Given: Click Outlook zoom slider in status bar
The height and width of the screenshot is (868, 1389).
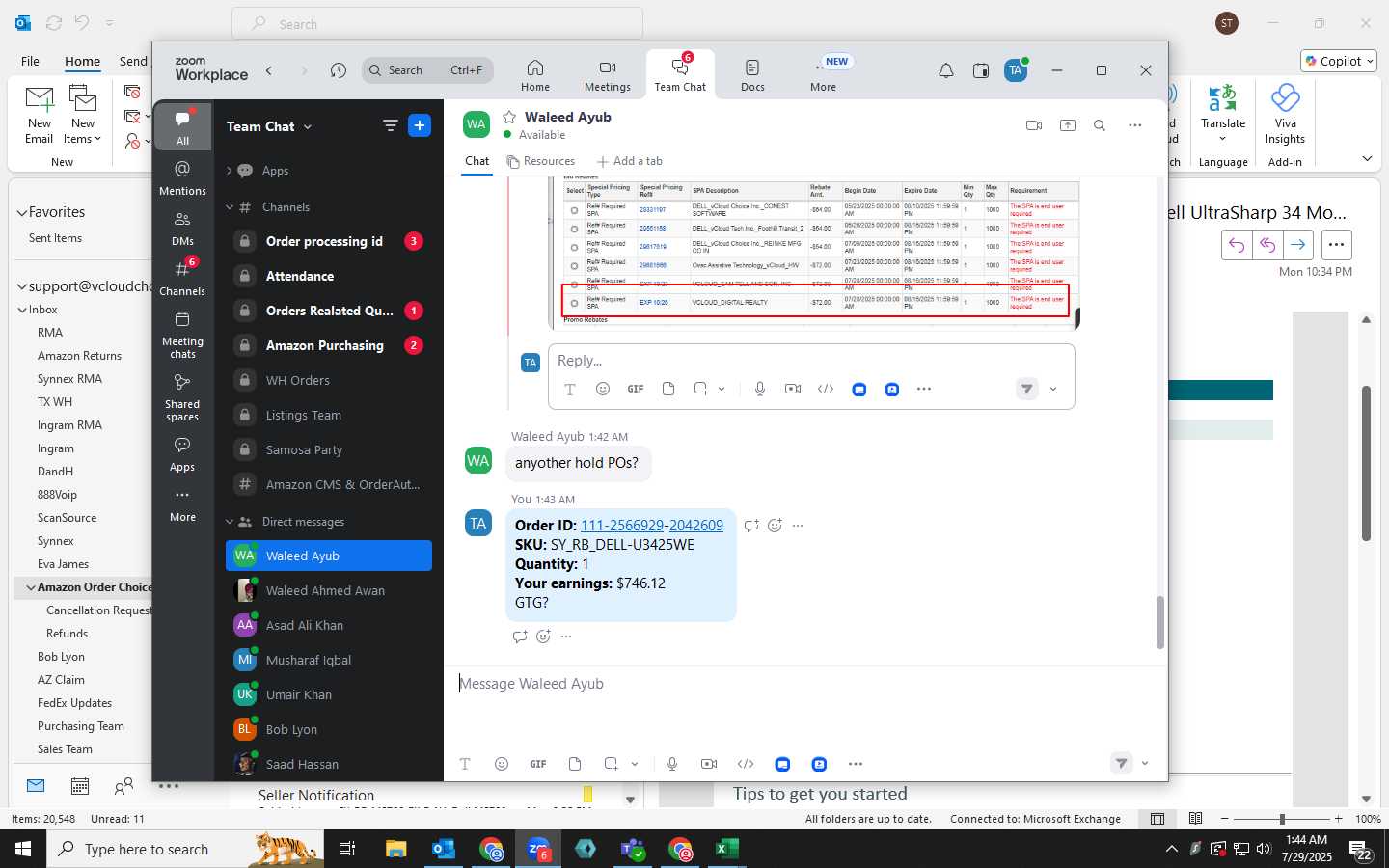Looking at the screenshot, I should coord(1282,819).
